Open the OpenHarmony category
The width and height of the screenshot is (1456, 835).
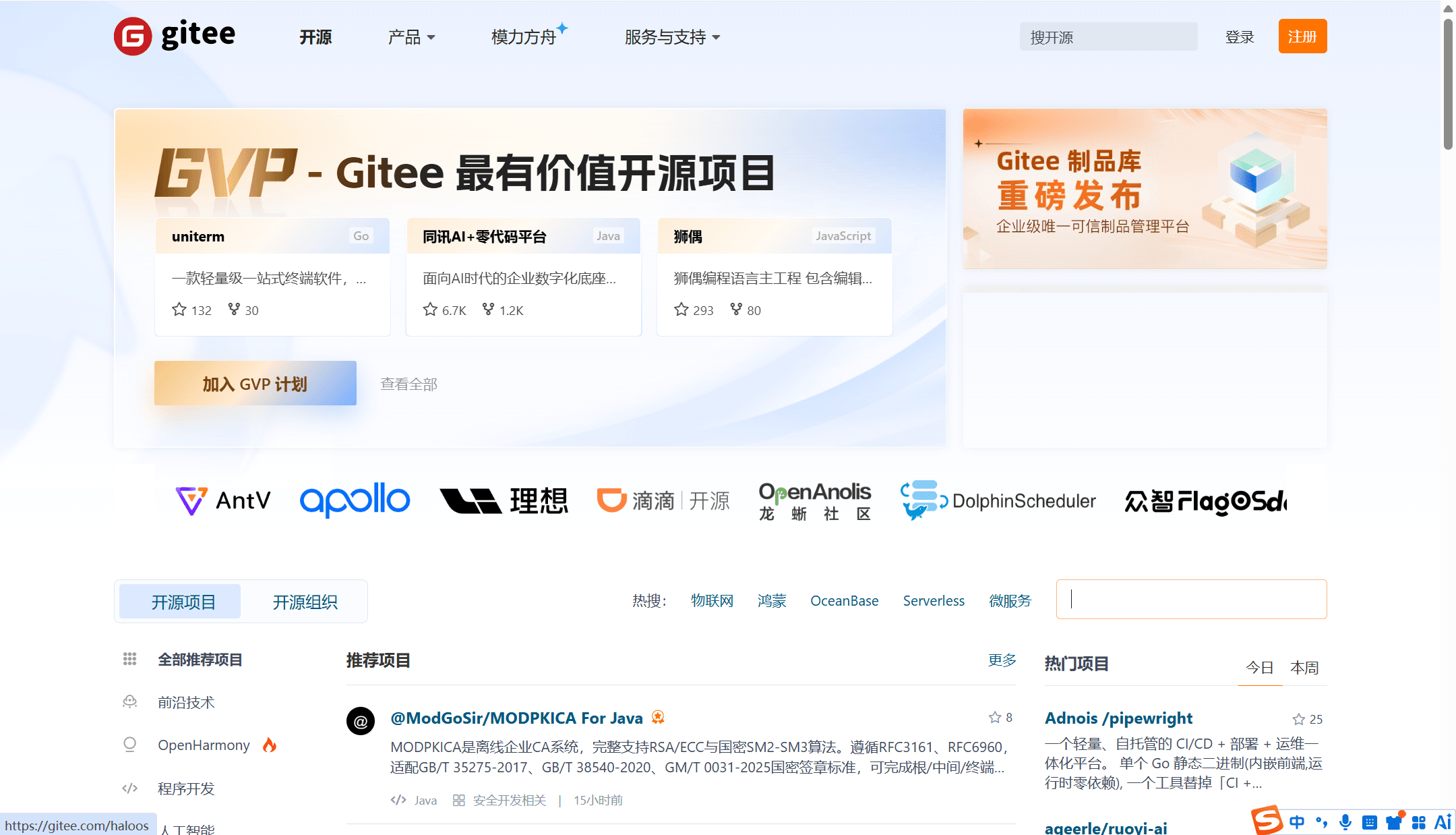[204, 745]
